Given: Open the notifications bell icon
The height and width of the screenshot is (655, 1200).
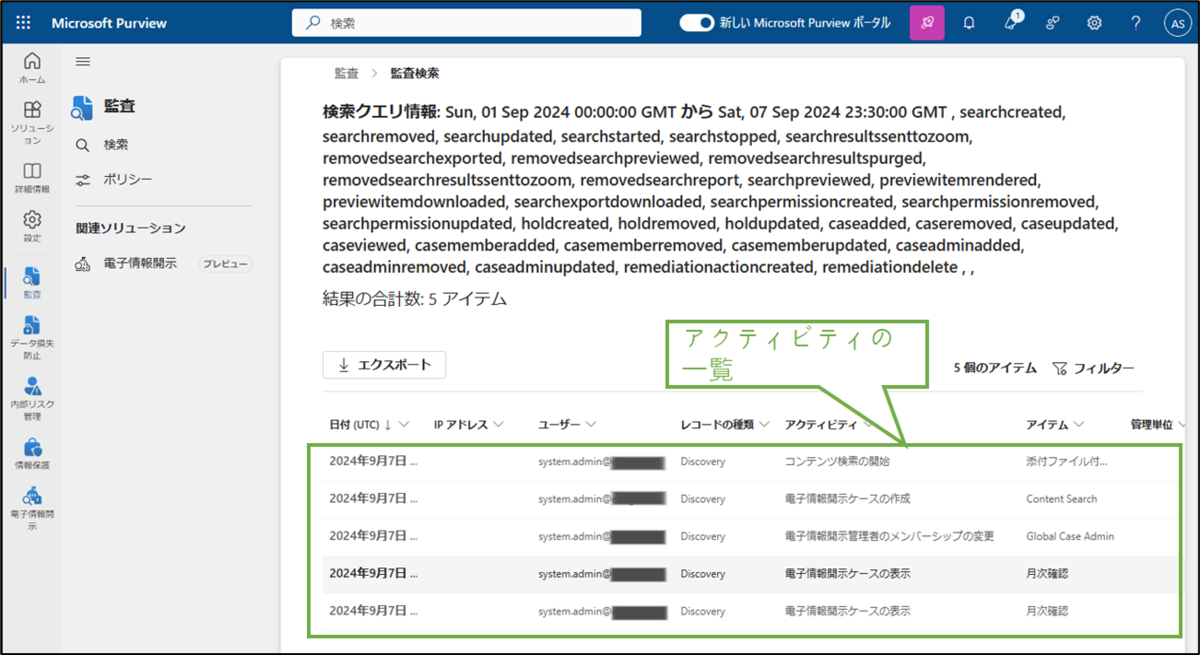Looking at the screenshot, I should click(969, 22).
